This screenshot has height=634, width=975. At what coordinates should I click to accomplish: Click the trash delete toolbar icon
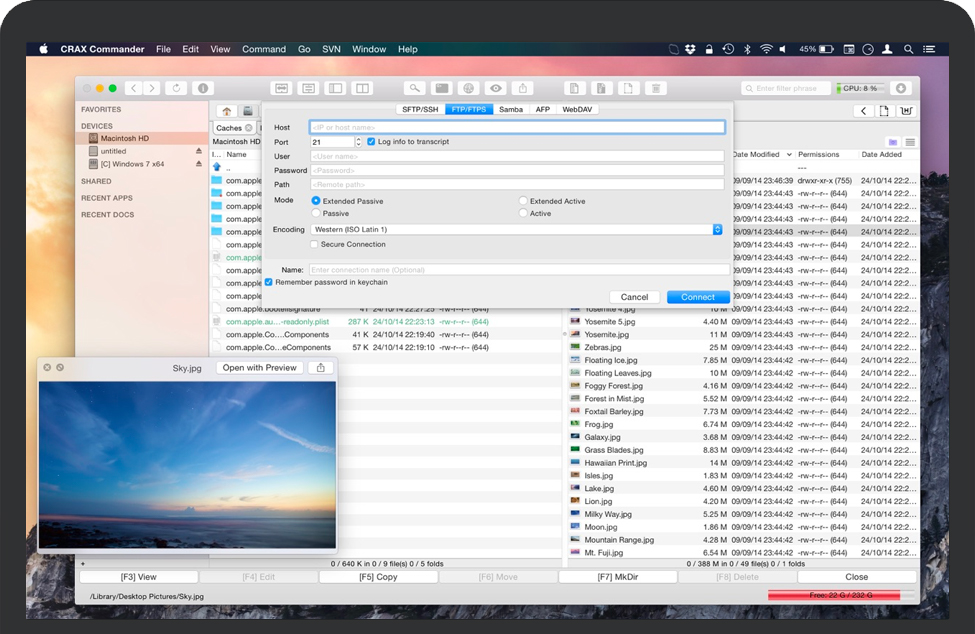tap(655, 88)
